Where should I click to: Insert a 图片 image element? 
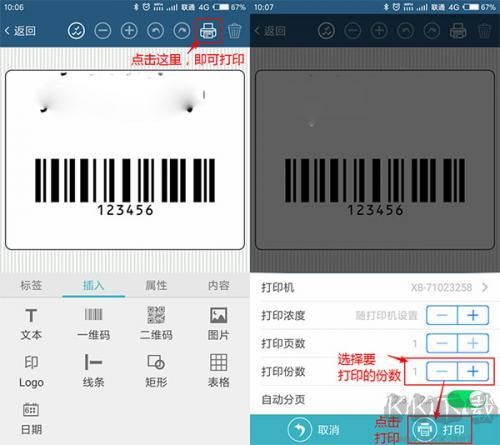coord(219,324)
